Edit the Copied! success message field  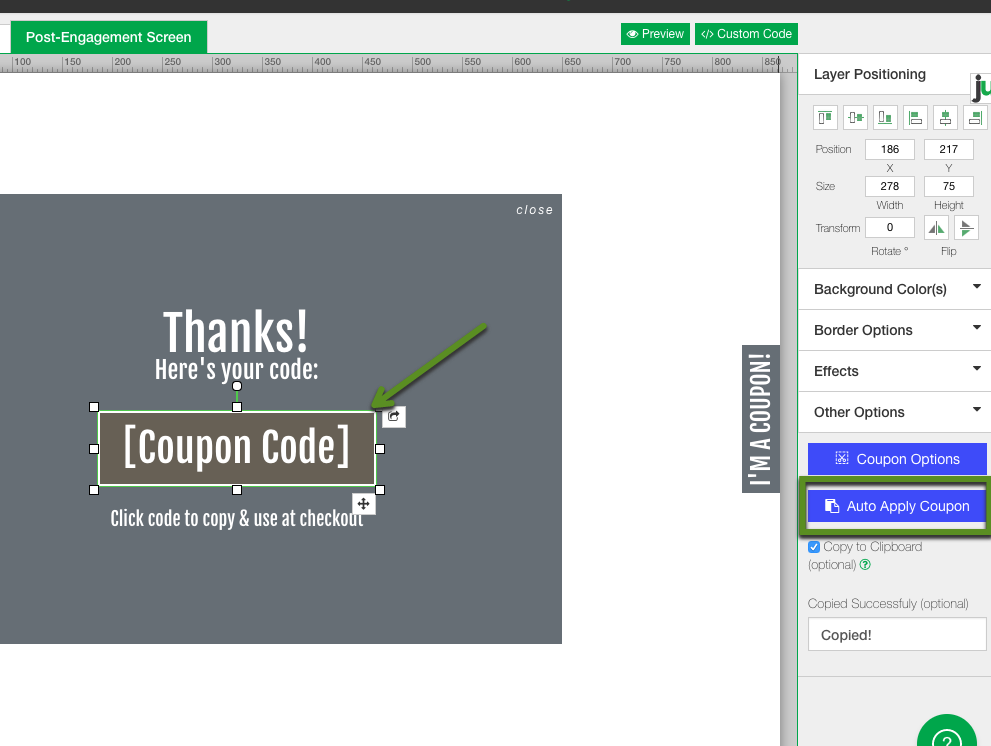(x=897, y=633)
